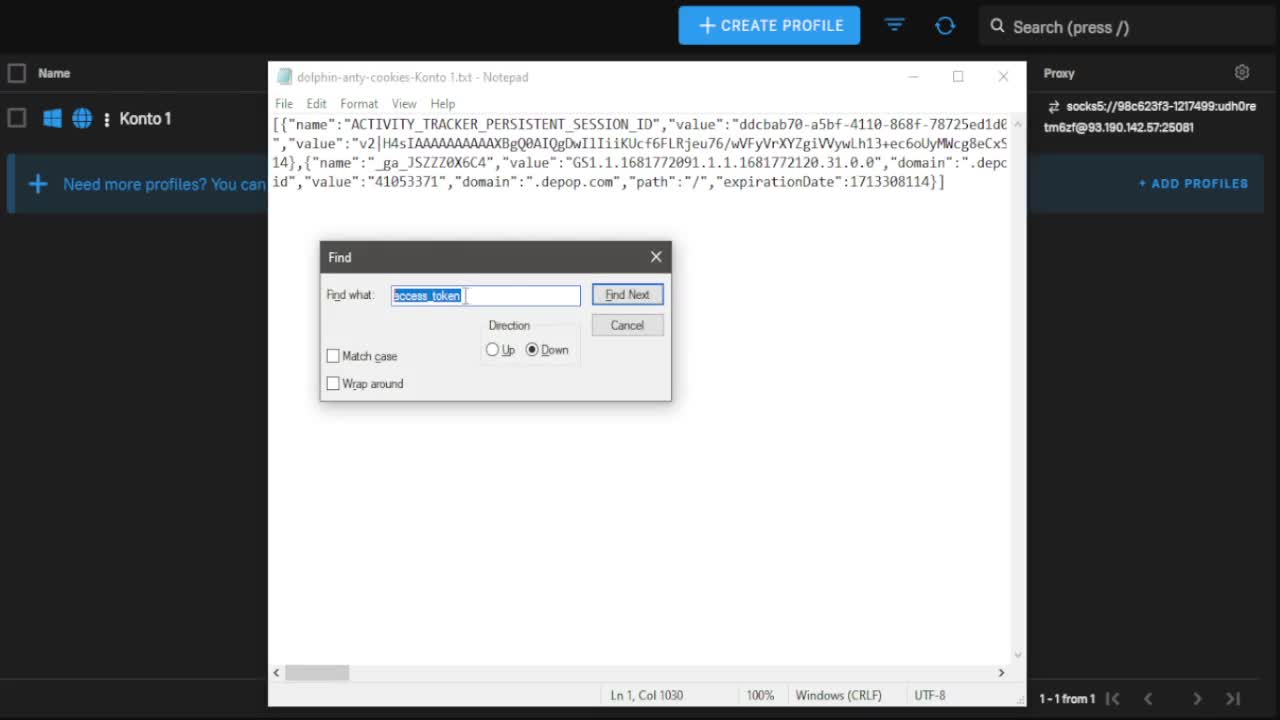Click the Notepad horizontal scrollbar thumb
The height and width of the screenshot is (720, 1280).
[317, 673]
